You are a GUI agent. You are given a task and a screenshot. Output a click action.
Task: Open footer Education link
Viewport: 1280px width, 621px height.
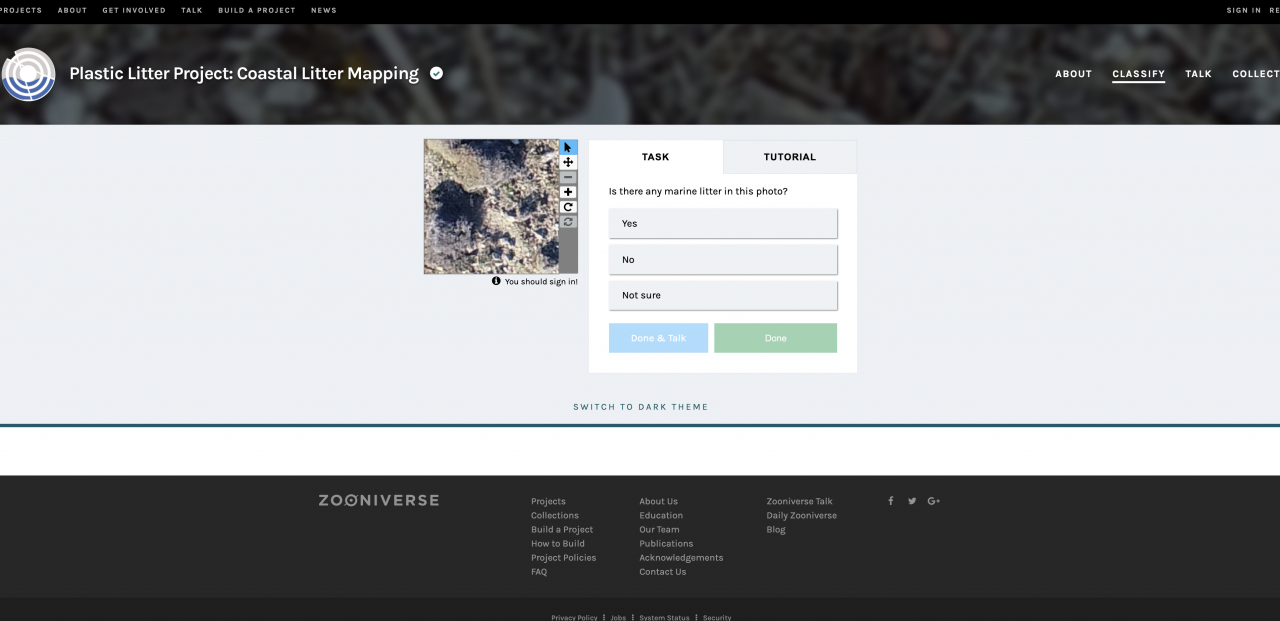661,515
